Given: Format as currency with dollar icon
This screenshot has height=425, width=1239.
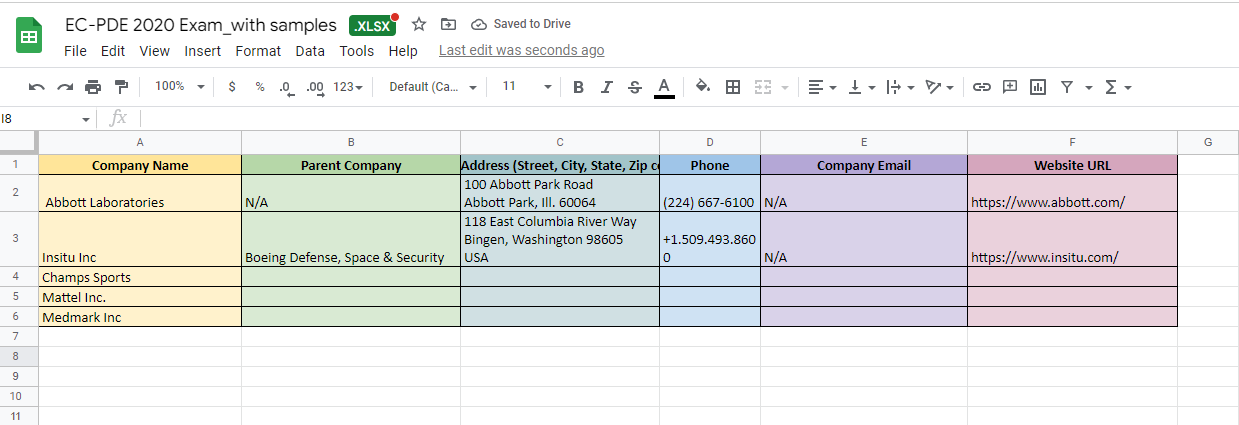Looking at the screenshot, I should tap(232, 87).
